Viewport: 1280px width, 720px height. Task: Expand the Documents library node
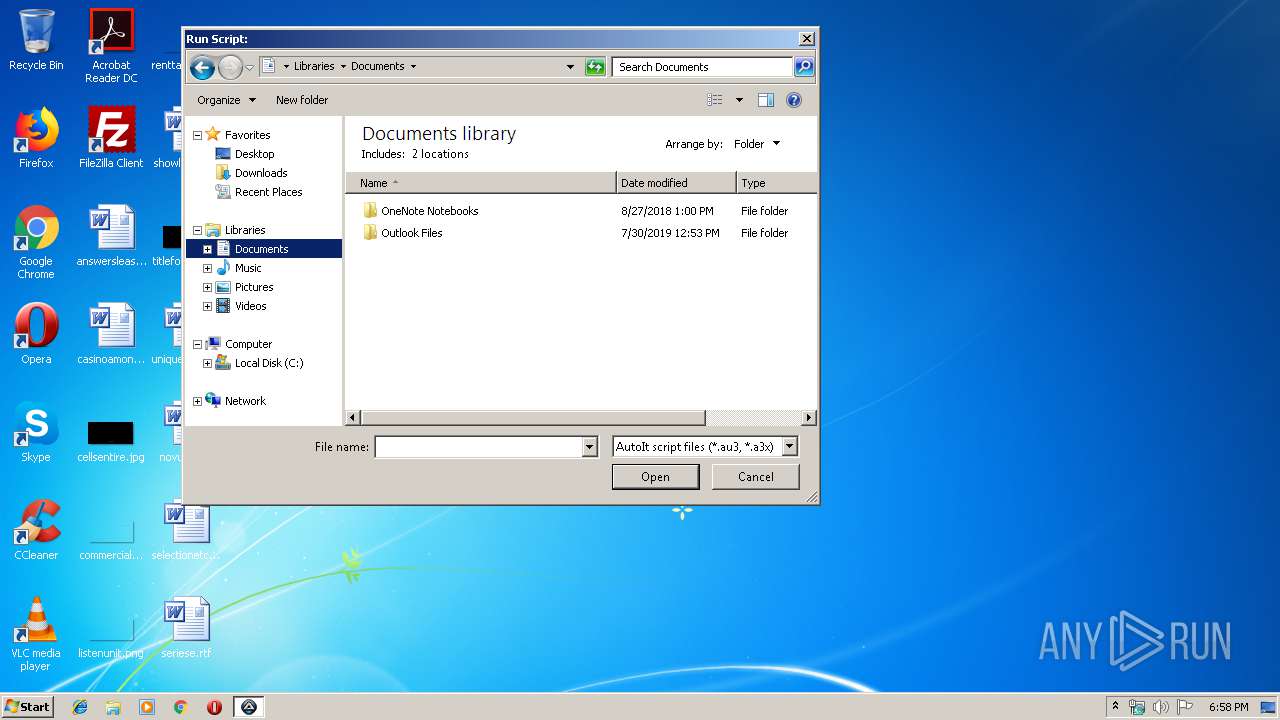207,249
